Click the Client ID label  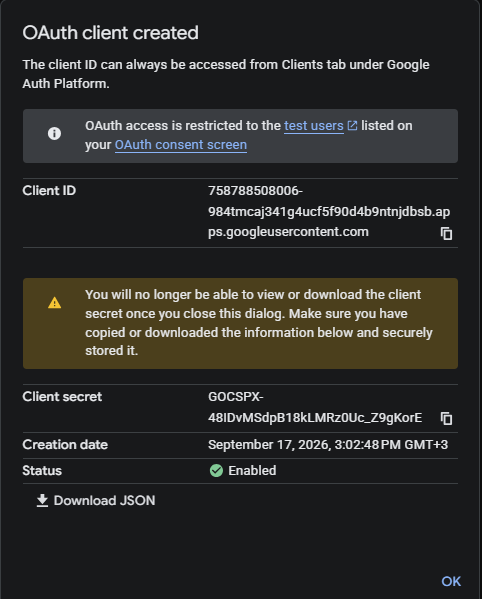point(49,190)
